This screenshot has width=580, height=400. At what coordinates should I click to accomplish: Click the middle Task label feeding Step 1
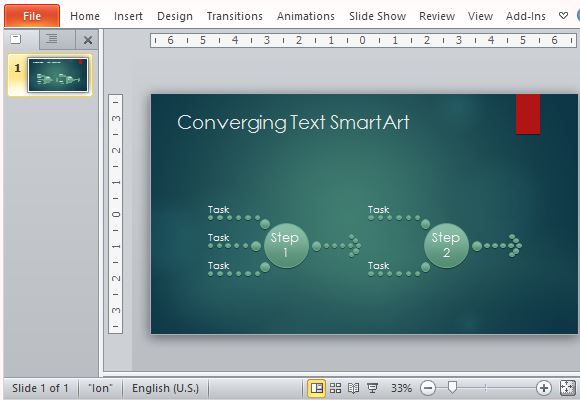[218, 238]
